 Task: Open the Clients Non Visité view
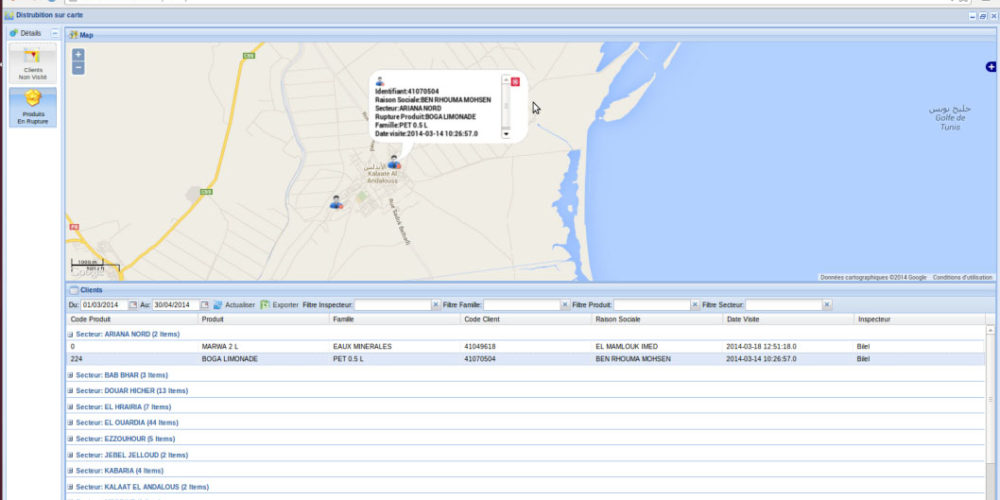32,63
